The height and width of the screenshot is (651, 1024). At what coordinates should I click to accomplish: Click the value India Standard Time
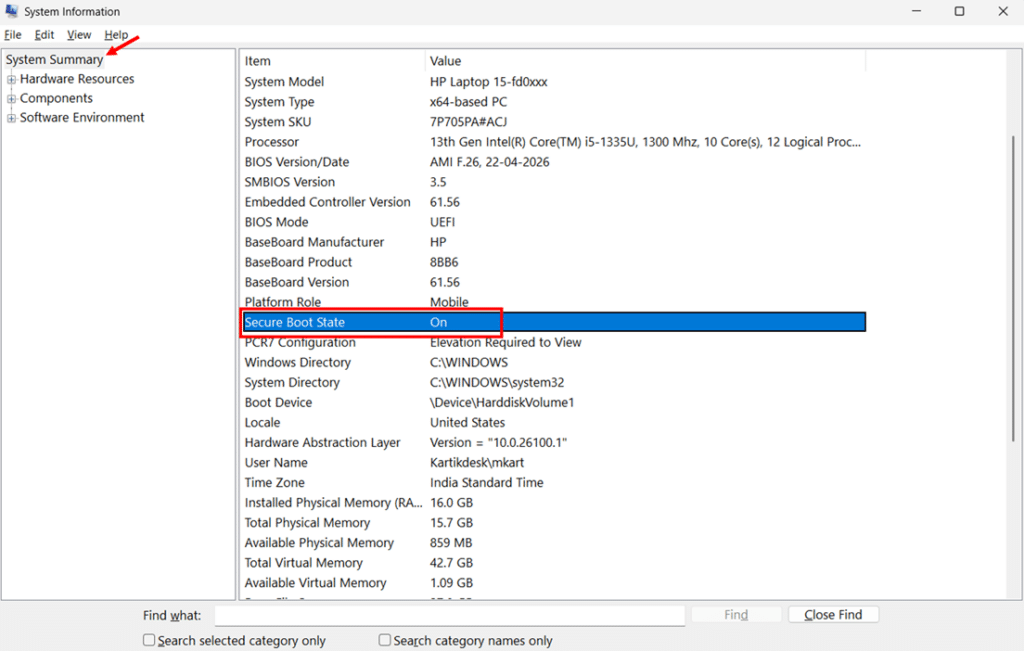487,483
